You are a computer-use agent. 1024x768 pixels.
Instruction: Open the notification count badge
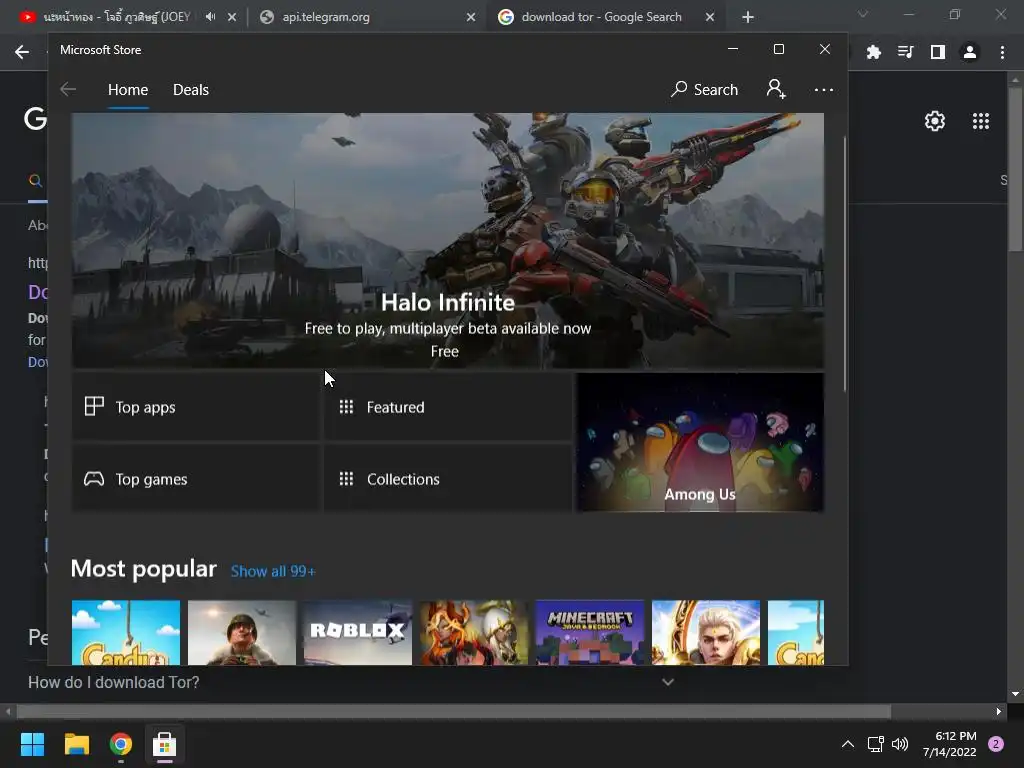pyautogui.click(x=996, y=744)
